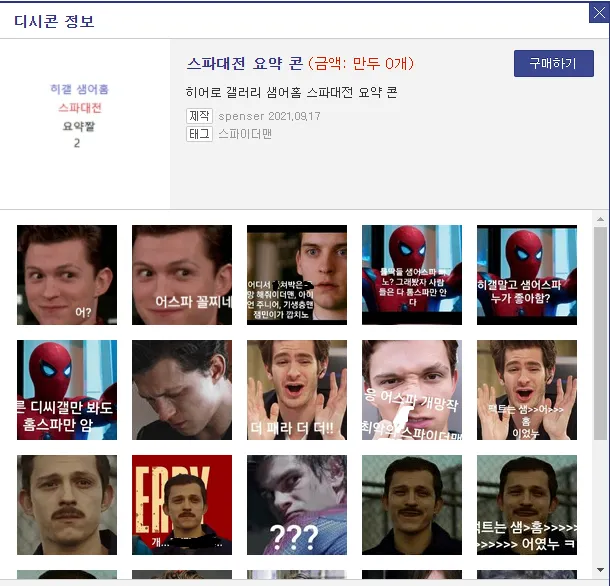
Task: Select the sticker captioned 어스파 꼴찌네
Action: [x=182, y=275]
